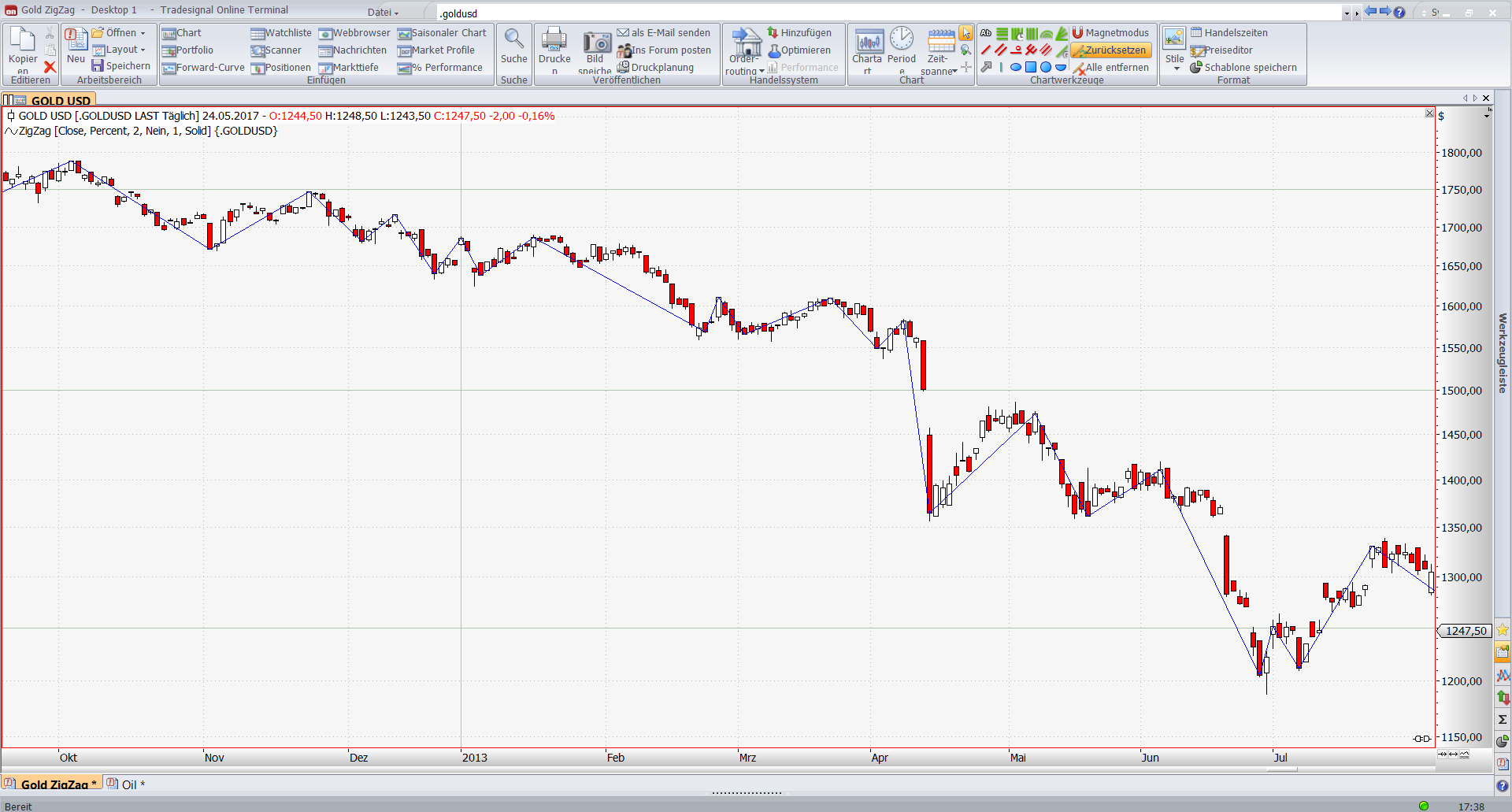Open the Sigma panel in right sidebar
Viewport: 1512px width, 812px height.
coord(1503,720)
